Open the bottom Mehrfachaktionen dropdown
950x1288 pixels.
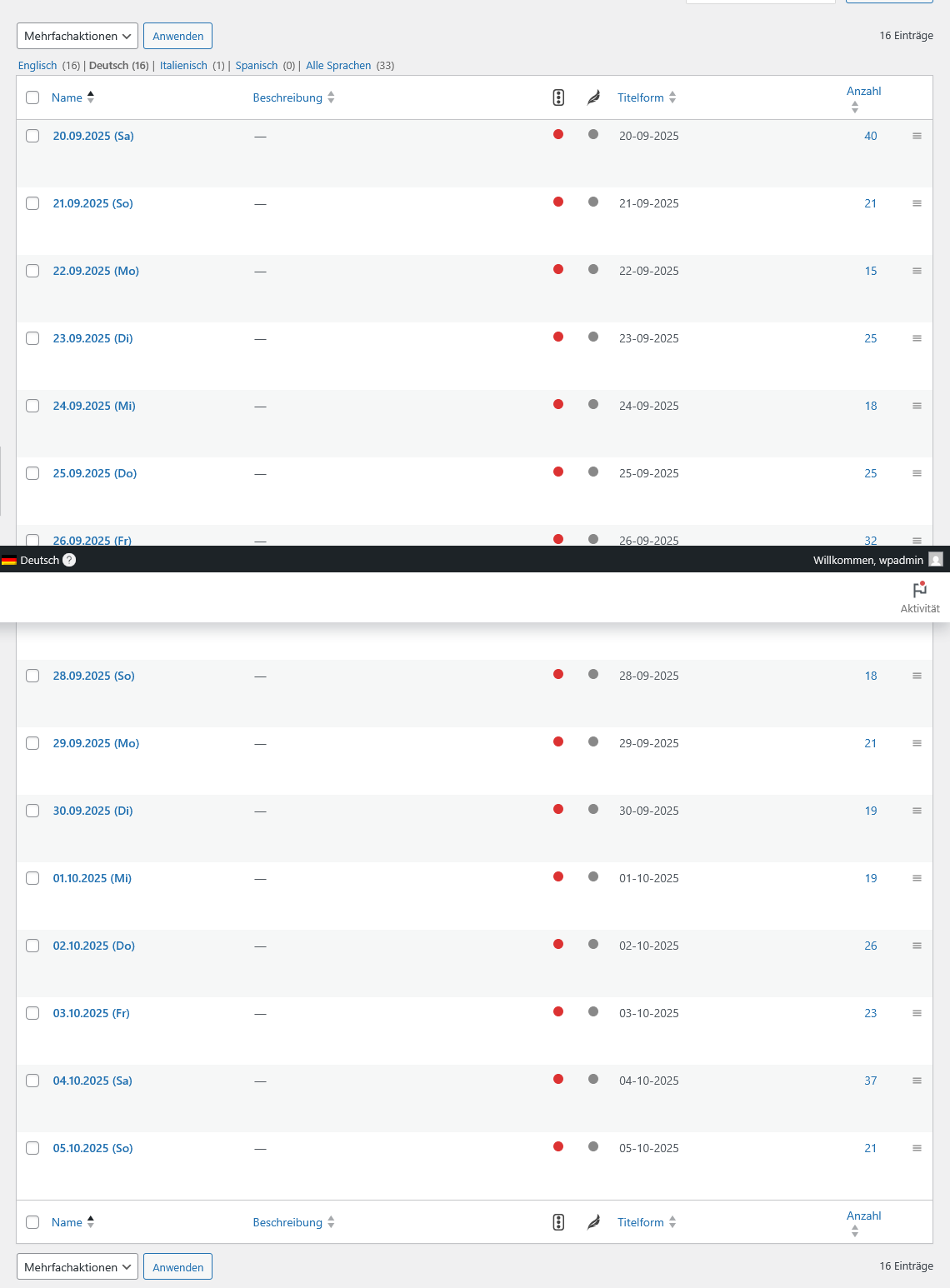point(77,1267)
